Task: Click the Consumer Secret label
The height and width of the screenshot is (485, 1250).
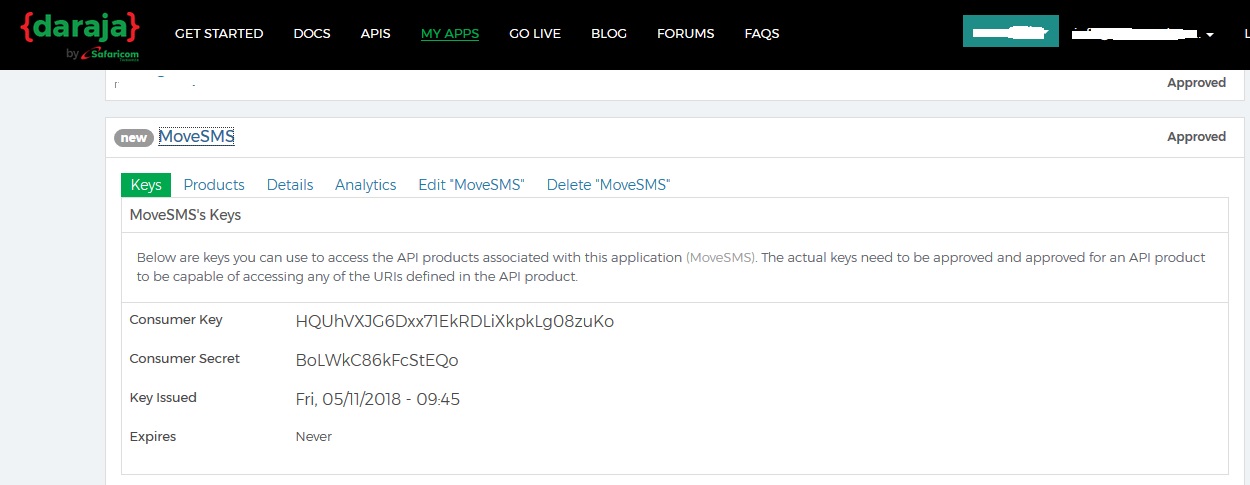Action: click(x=185, y=359)
